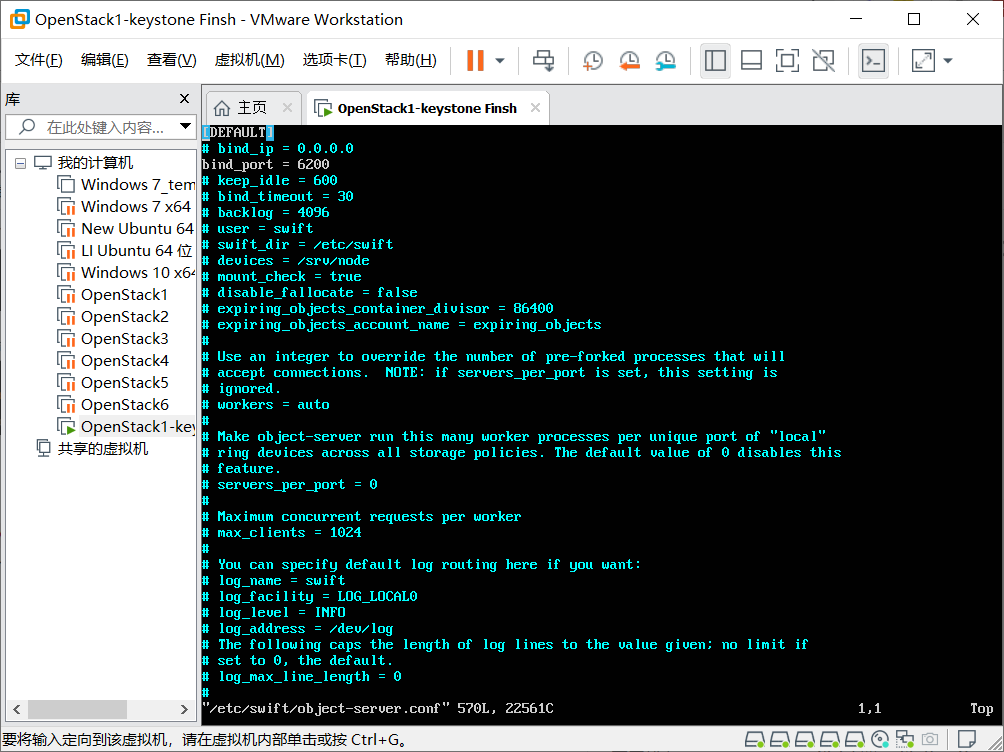Select OpenStack6 in the library

tap(124, 404)
